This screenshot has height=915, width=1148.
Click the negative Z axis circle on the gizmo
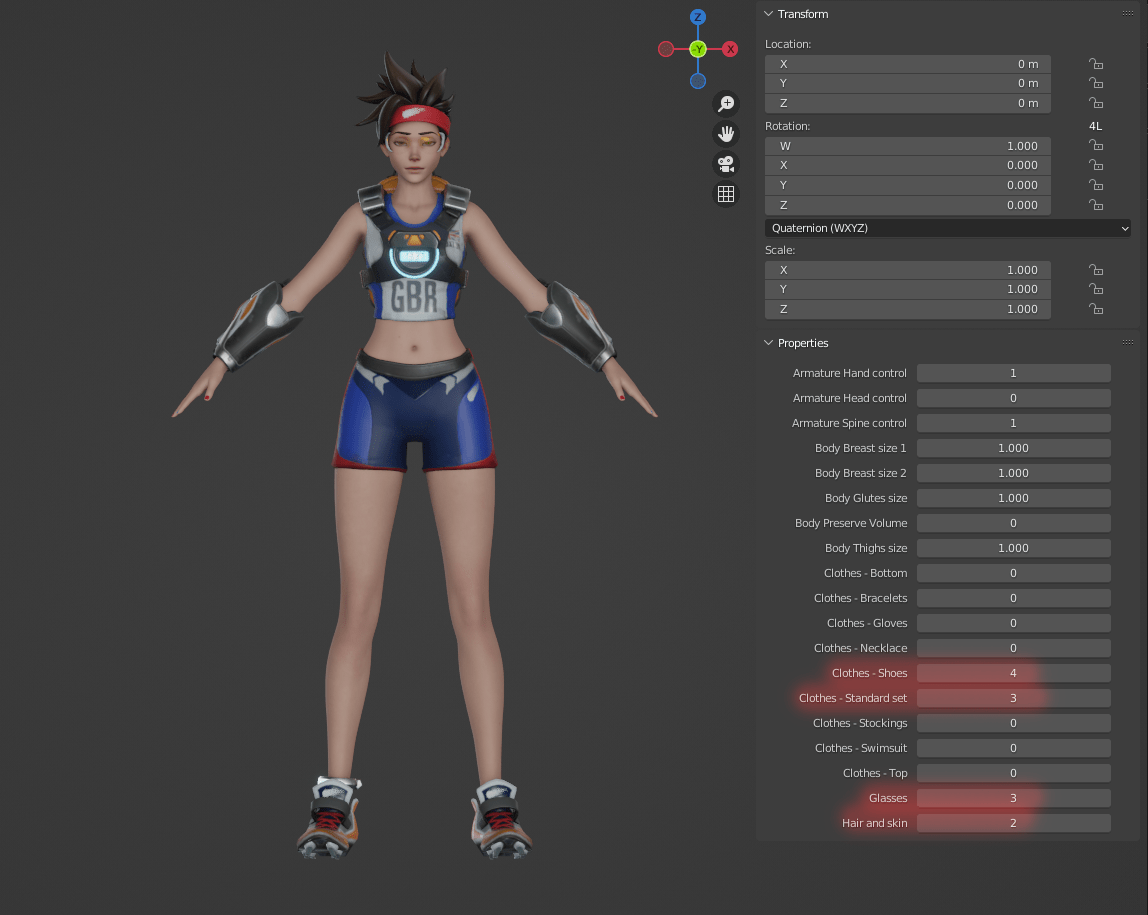tap(698, 81)
